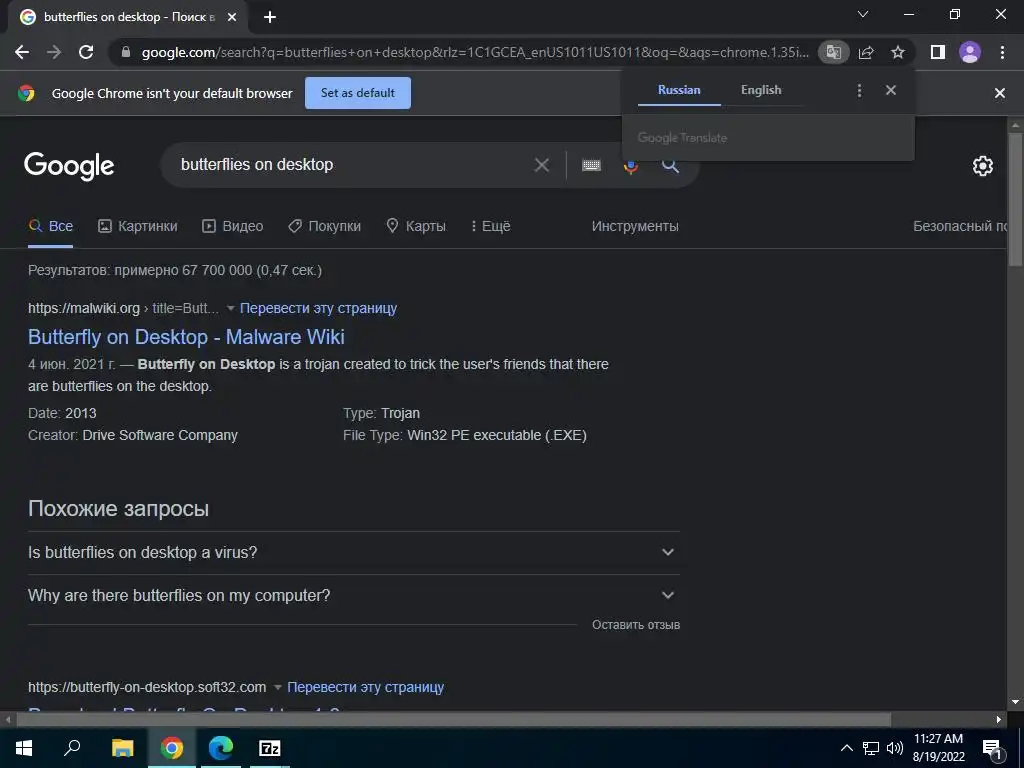Open 7-Zip from taskbar
1024x768 pixels.
270,748
